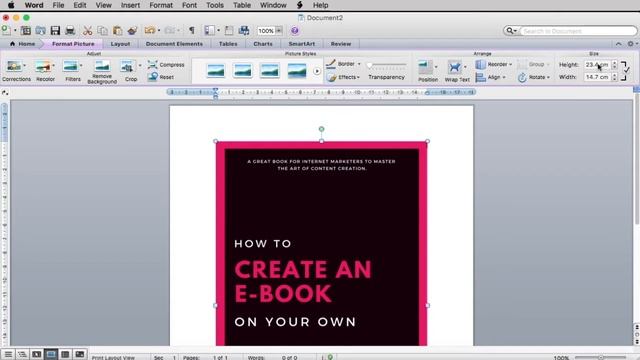Open the templates gallery icon
The width and height of the screenshot is (640, 360).
click(26, 30)
